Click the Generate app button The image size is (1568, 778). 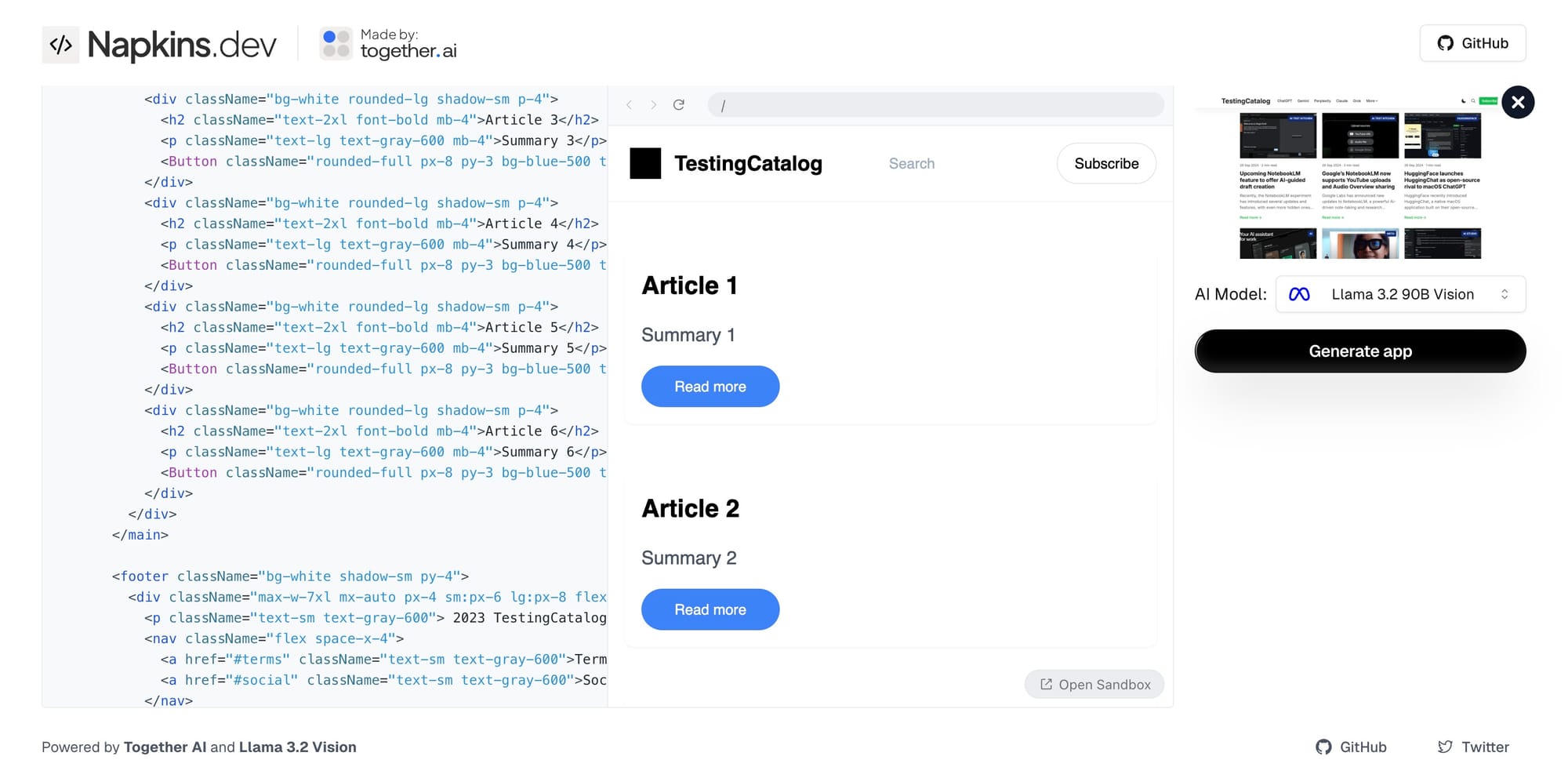[x=1360, y=351]
